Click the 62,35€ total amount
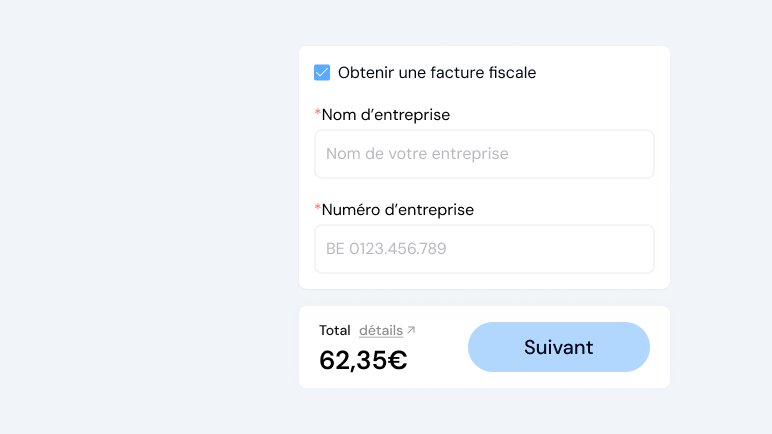The image size is (772, 434). coord(362,360)
